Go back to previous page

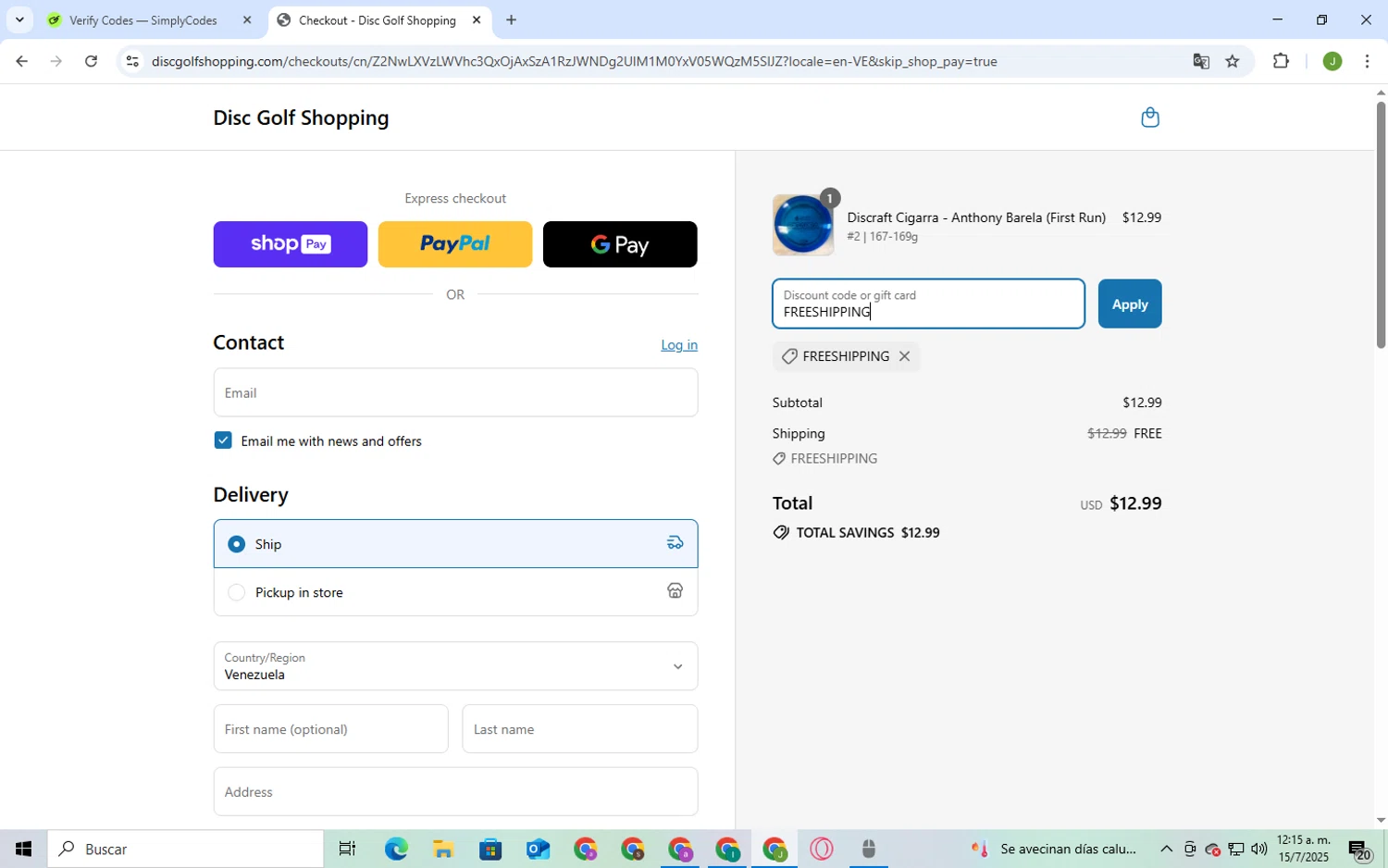coord(21,62)
